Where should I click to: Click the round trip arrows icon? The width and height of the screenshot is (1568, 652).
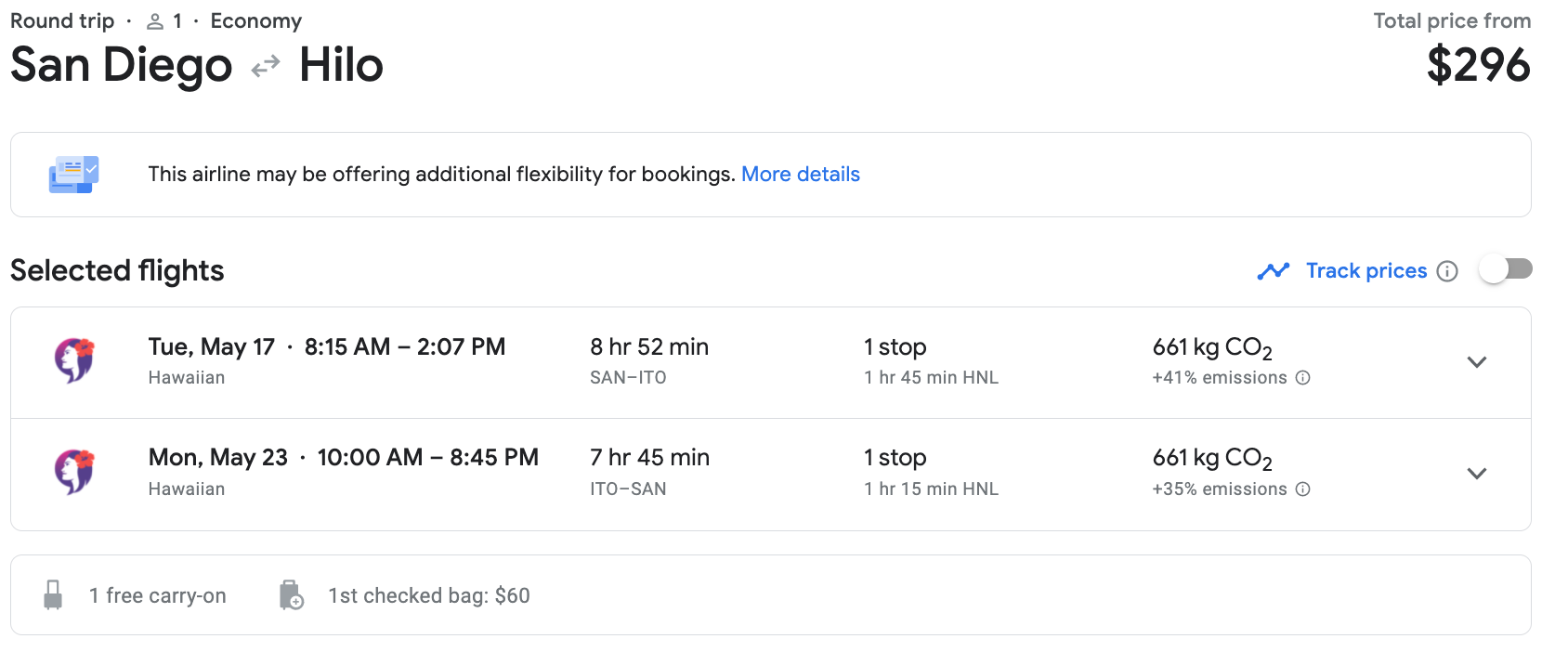point(266,66)
